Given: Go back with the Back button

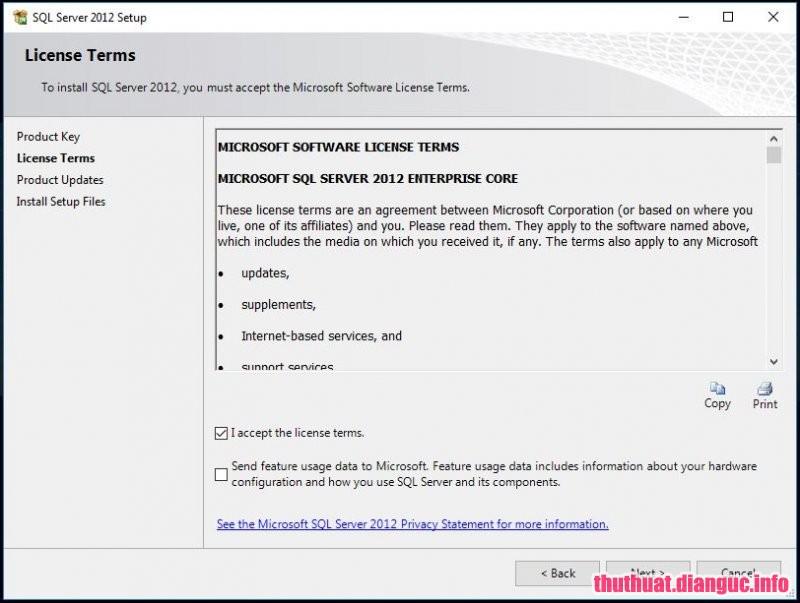Looking at the screenshot, I should tap(557, 573).
